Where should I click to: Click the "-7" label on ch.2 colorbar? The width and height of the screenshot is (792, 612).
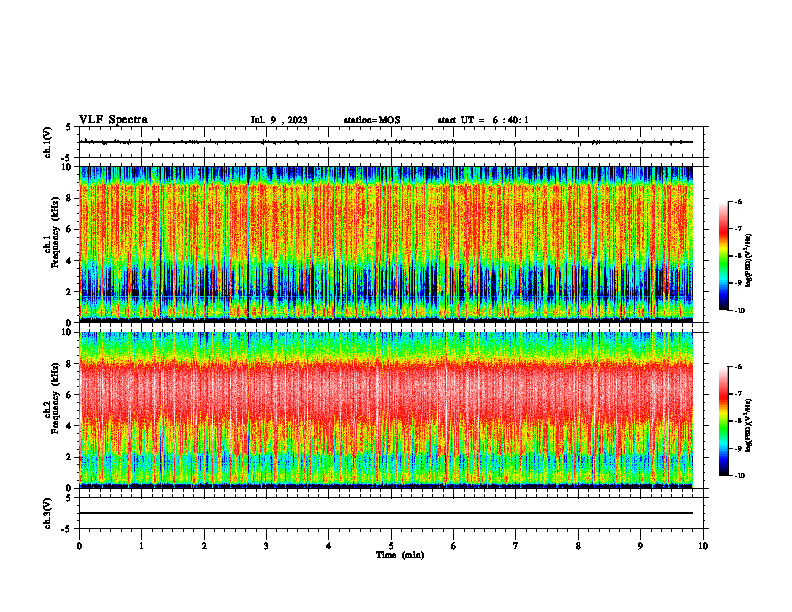[x=738, y=394]
